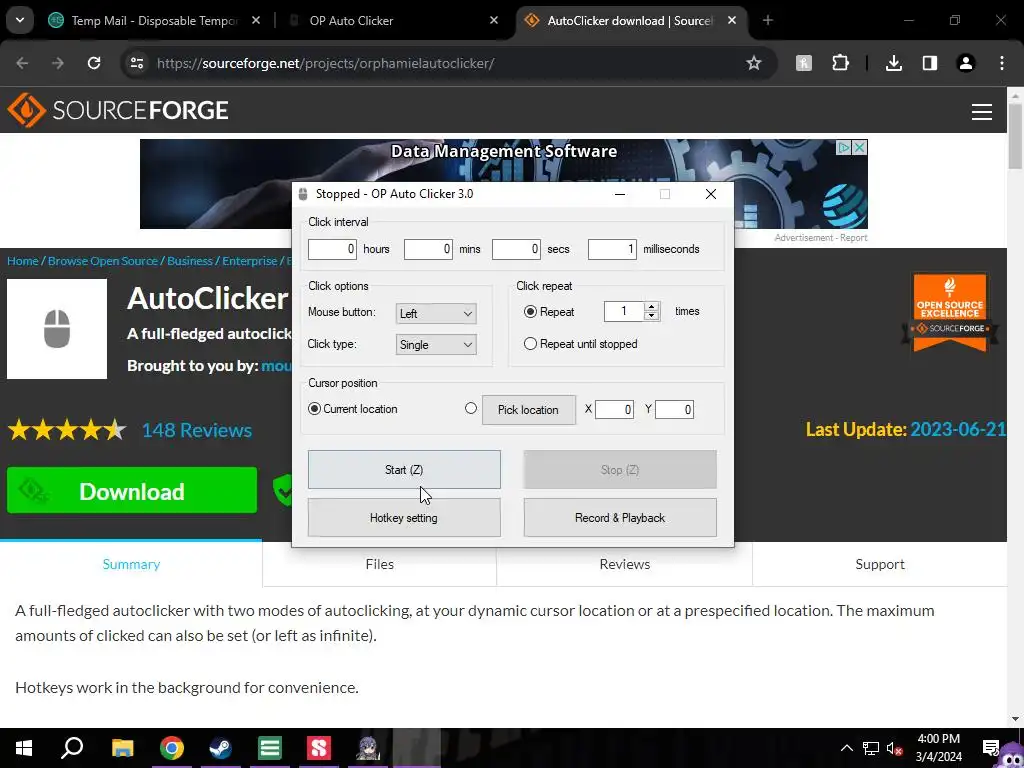
Task: Open the Mouse button dropdown
Action: [436, 313]
